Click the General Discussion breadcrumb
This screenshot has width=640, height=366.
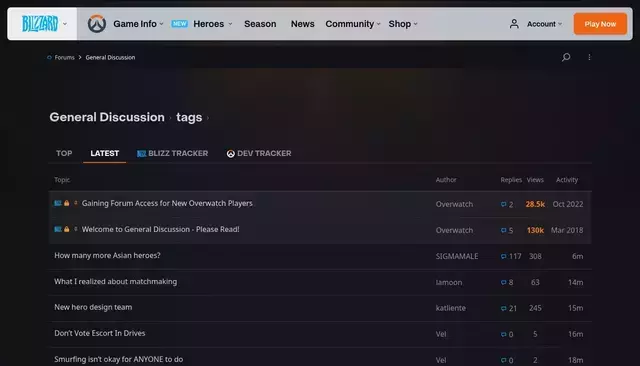click(x=110, y=58)
